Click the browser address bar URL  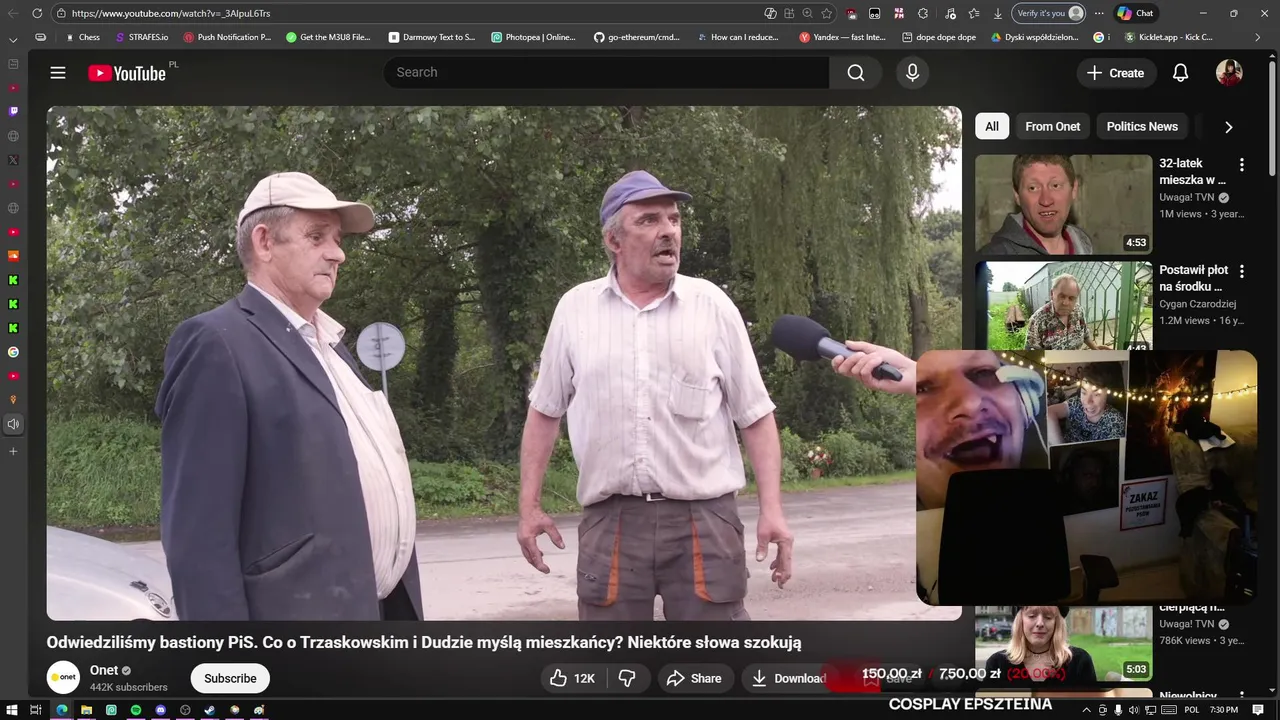click(x=171, y=13)
